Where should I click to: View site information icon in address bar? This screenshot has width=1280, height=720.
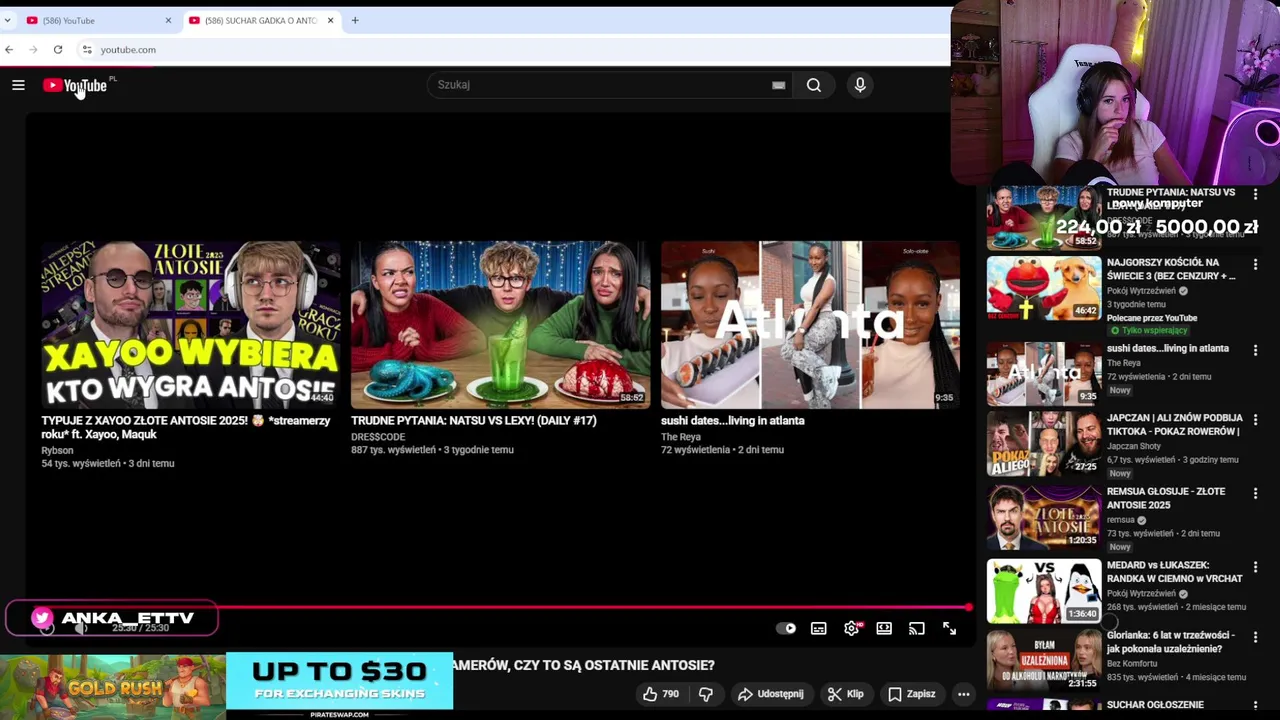point(87,49)
